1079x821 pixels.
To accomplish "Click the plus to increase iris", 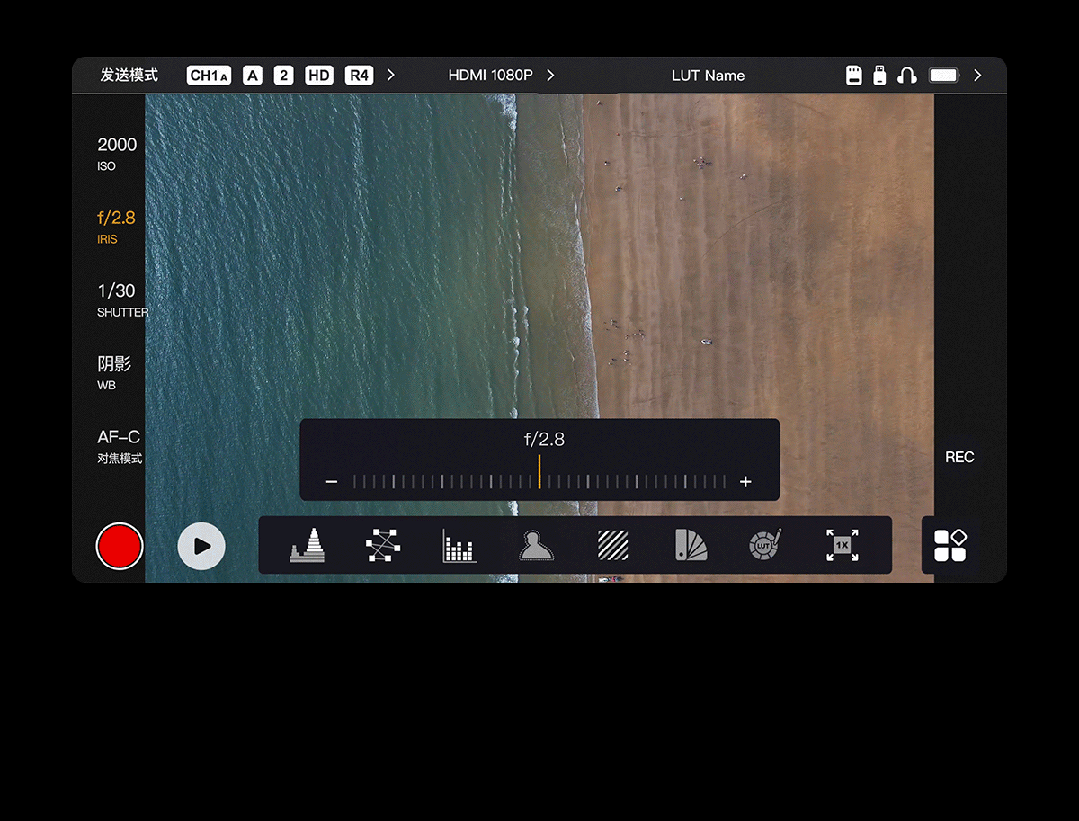I will (745, 482).
